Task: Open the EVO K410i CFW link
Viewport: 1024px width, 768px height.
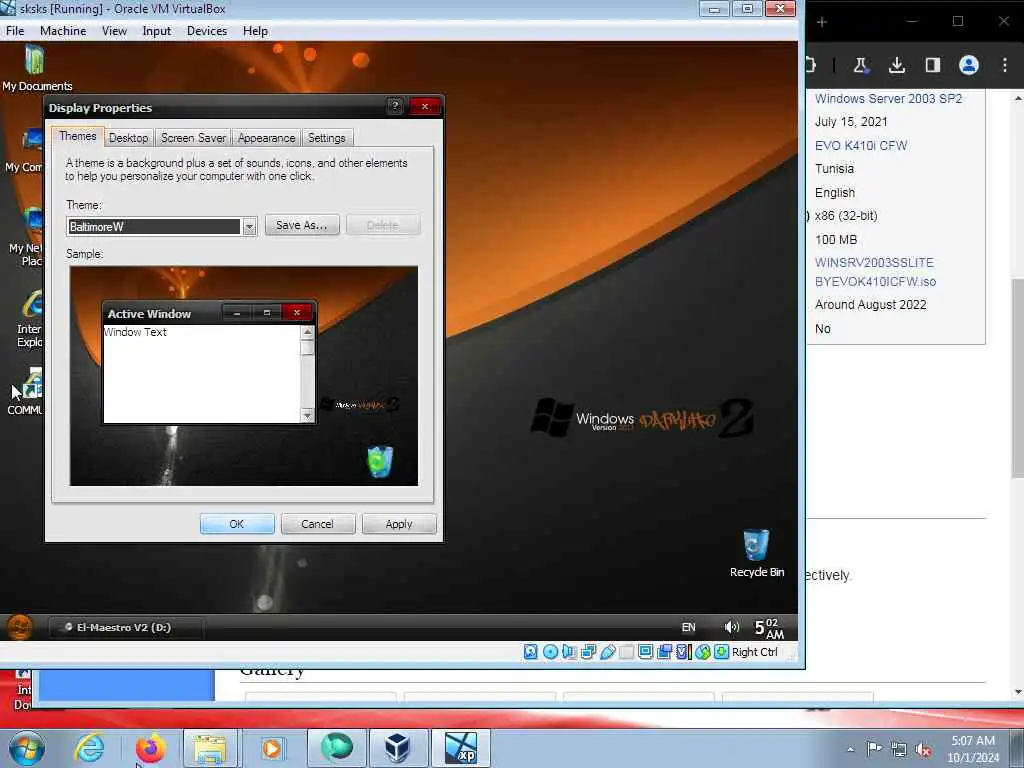Action: (x=861, y=146)
